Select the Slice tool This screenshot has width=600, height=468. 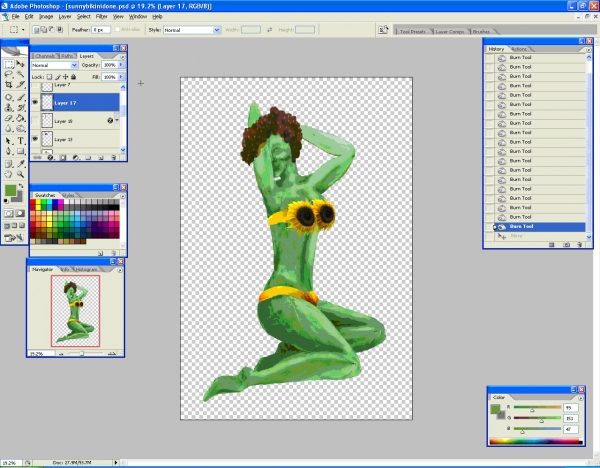[21, 84]
